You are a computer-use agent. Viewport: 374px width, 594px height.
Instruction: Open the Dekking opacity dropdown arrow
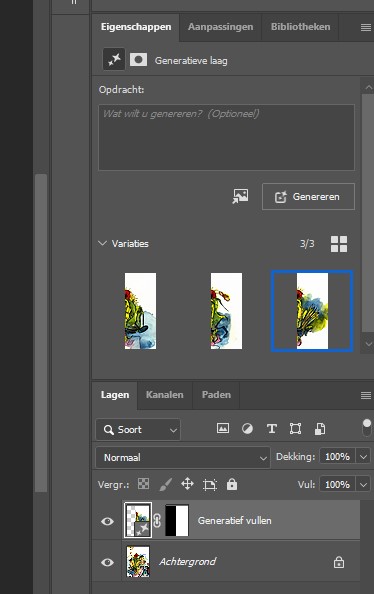[x=363, y=457]
